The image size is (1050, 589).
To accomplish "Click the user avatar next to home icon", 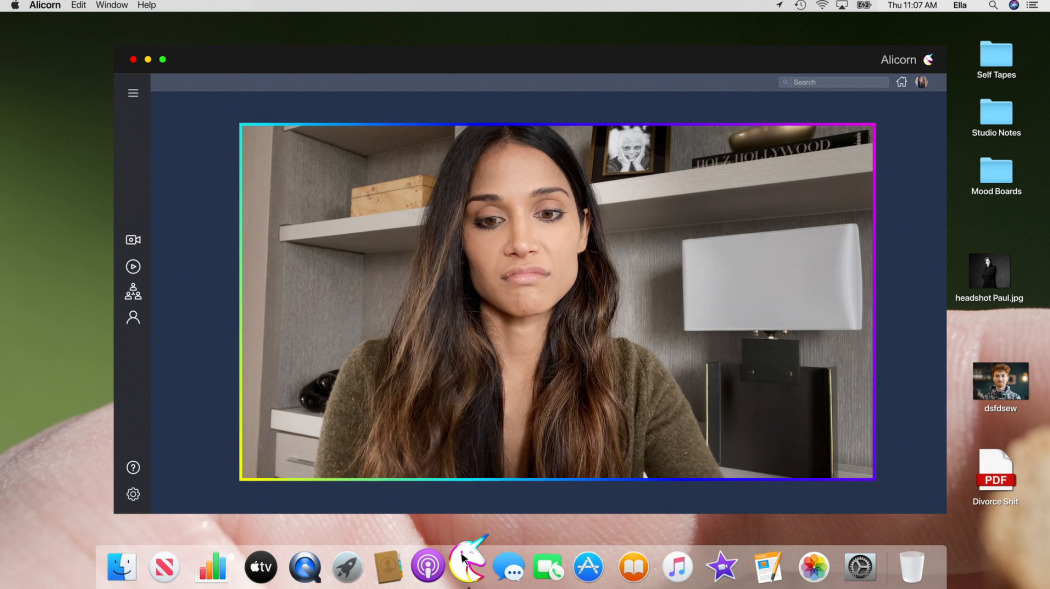I will pos(921,82).
